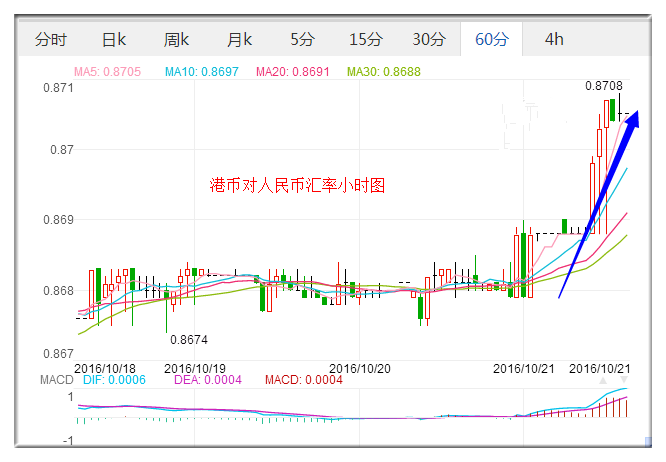This screenshot has width=666, height=462.
Task: Click the MA30: 0.8688 legend label
Action: 384,71
